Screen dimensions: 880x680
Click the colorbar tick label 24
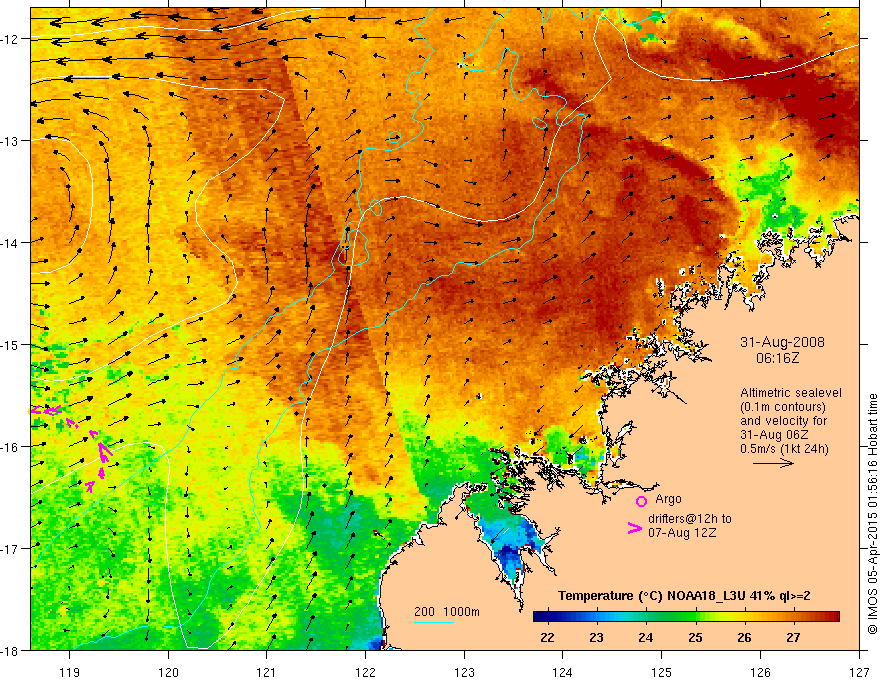pyautogui.click(x=645, y=637)
